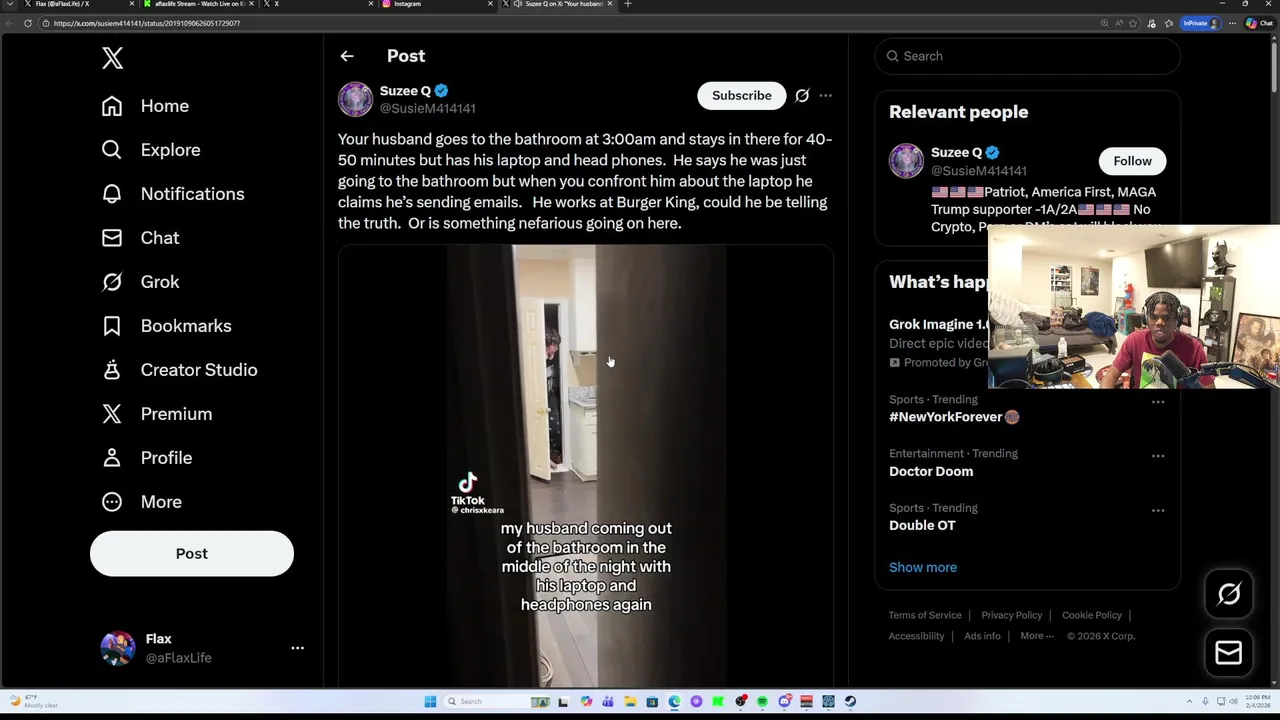
Task: Open the floating messages envelope button
Action: click(1229, 653)
